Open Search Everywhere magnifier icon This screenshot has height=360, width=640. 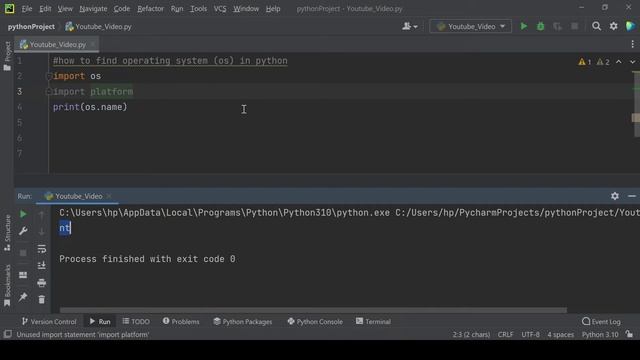pos(596,27)
